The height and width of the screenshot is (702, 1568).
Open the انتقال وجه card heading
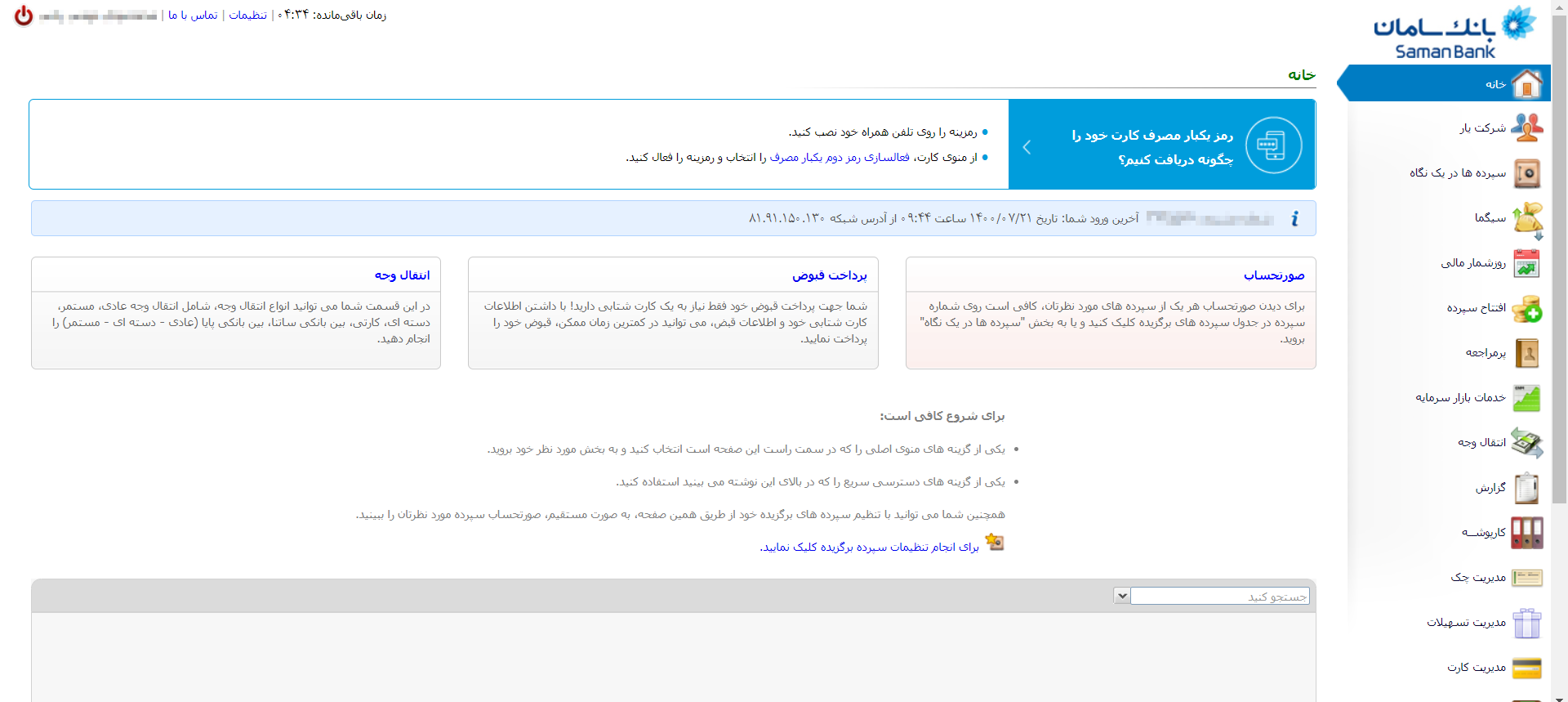click(x=402, y=275)
